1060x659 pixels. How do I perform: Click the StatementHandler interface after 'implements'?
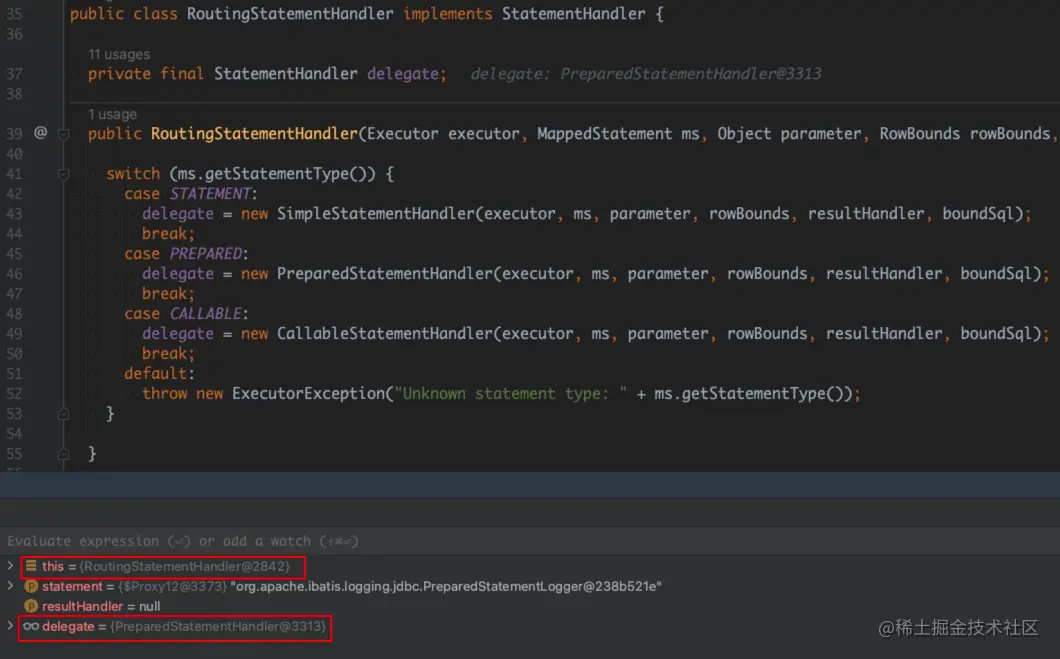click(x=573, y=14)
